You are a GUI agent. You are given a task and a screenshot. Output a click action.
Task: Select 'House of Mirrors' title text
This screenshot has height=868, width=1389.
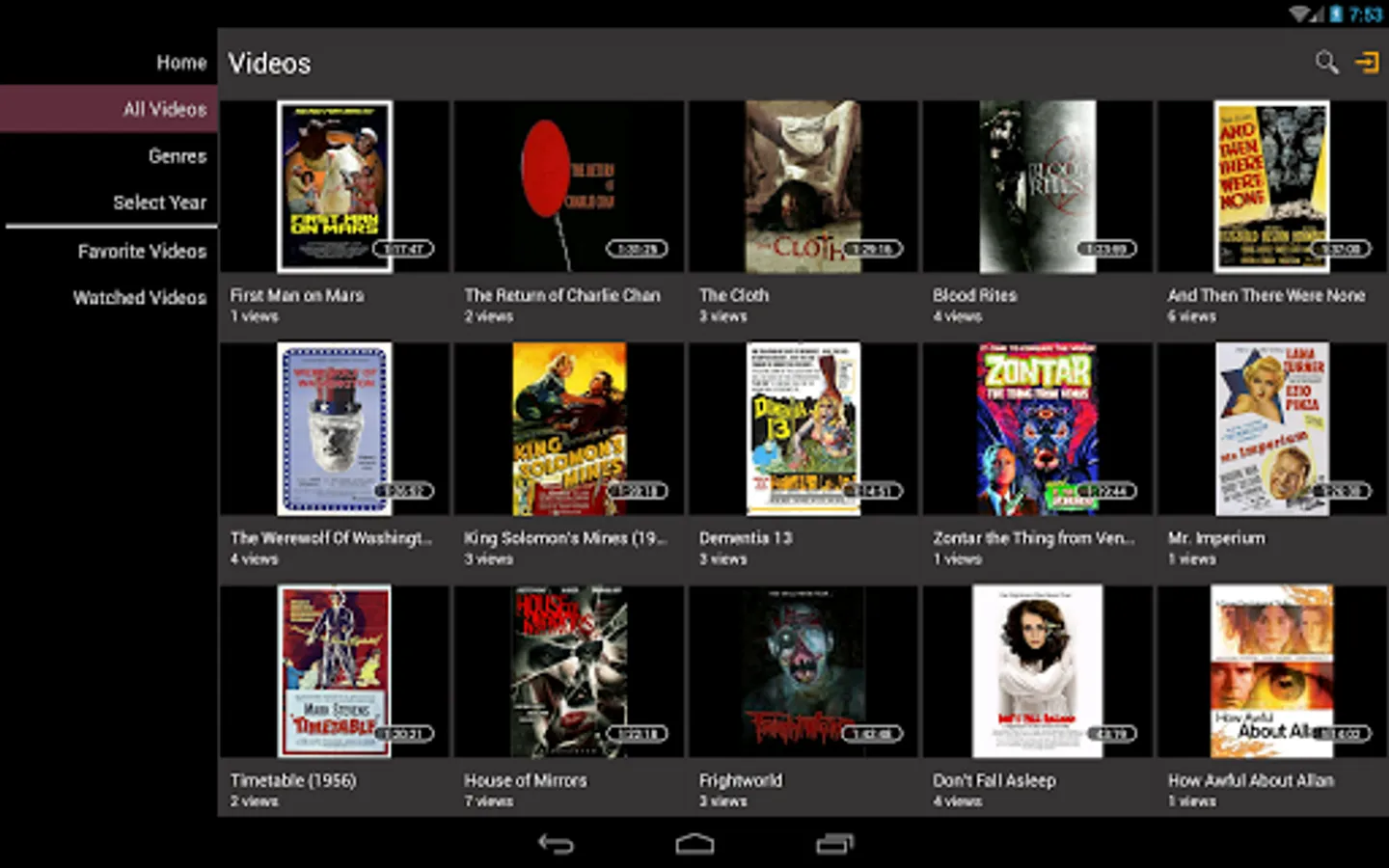526,780
